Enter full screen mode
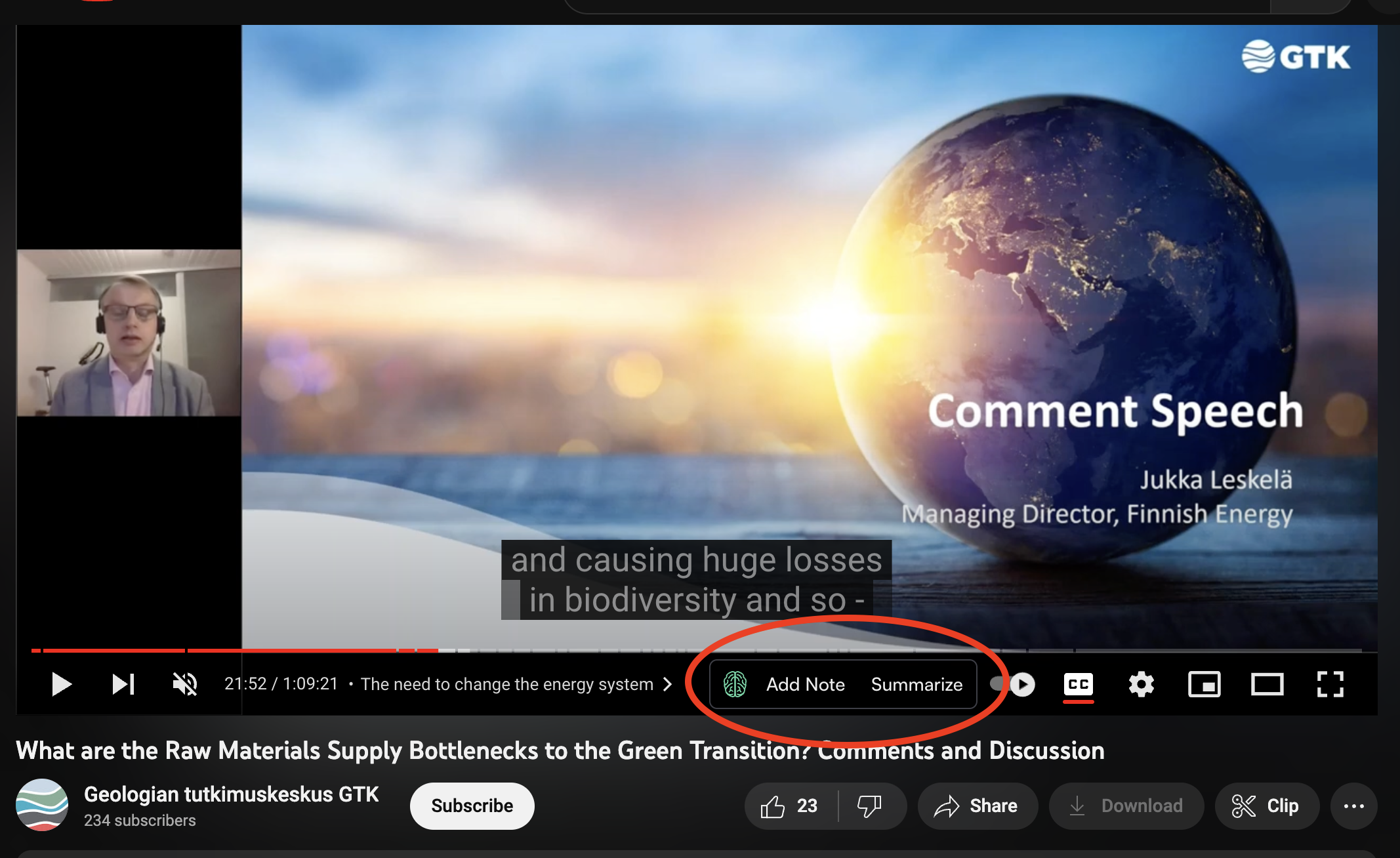Image resolution: width=1400 pixels, height=858 pixels. 1330,684
